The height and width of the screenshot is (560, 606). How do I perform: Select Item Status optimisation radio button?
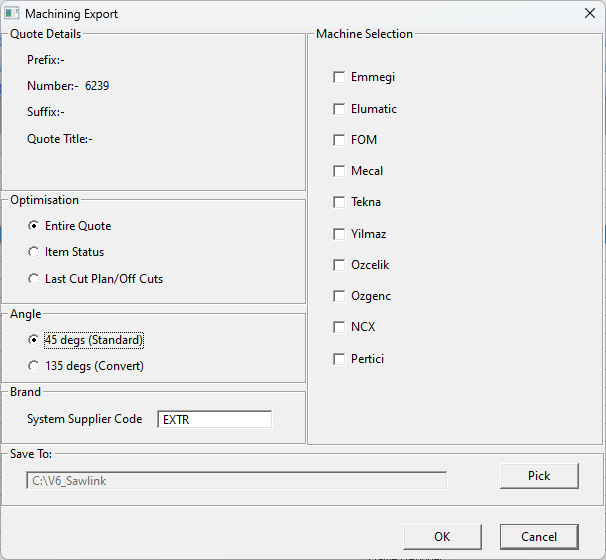coord(35,252)
